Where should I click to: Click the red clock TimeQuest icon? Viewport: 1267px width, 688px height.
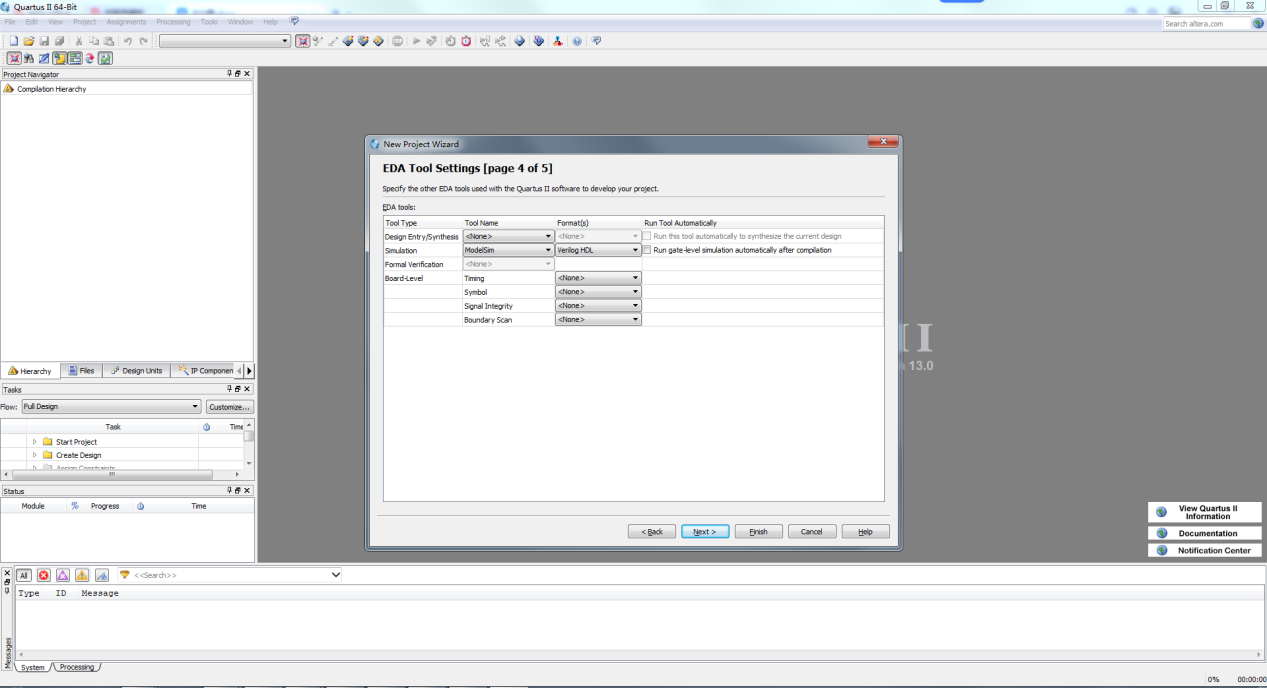coord(466,41)
